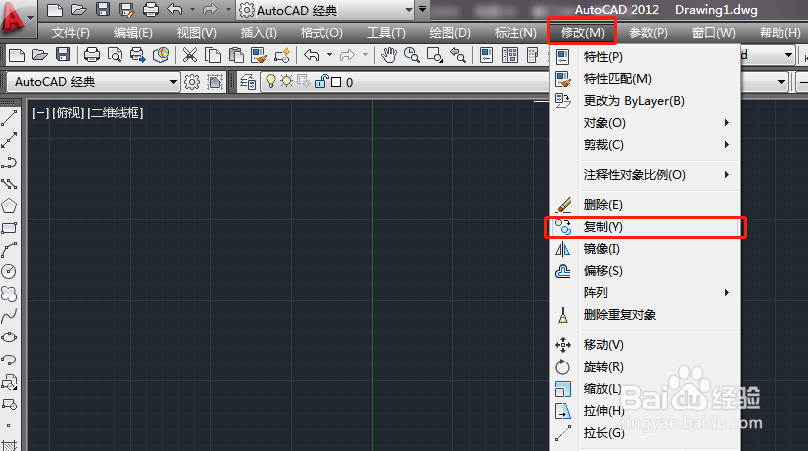Open the 绘图(D) menu
This screenshot has height=451, width=808.
pos(450,33)
